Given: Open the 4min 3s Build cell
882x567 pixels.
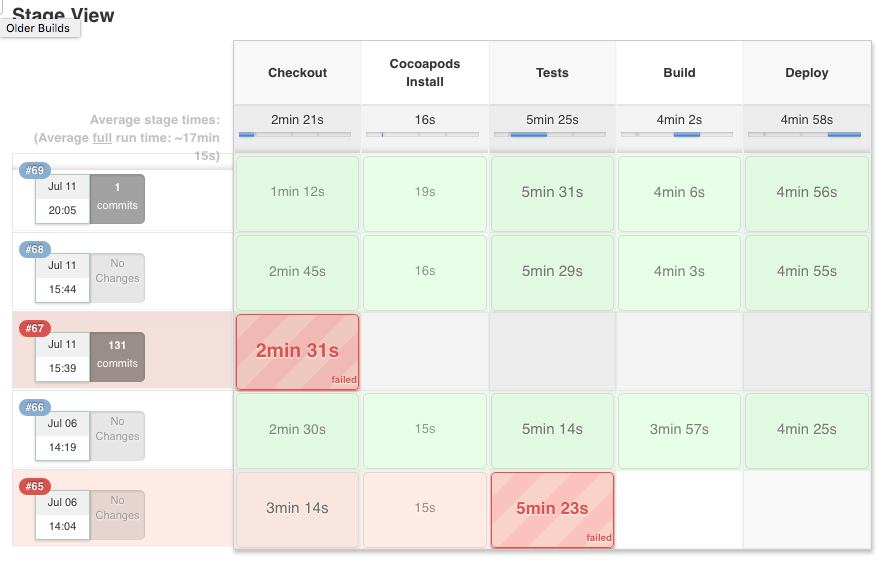Looking at the screenshot, I should [x=680, y=273].
